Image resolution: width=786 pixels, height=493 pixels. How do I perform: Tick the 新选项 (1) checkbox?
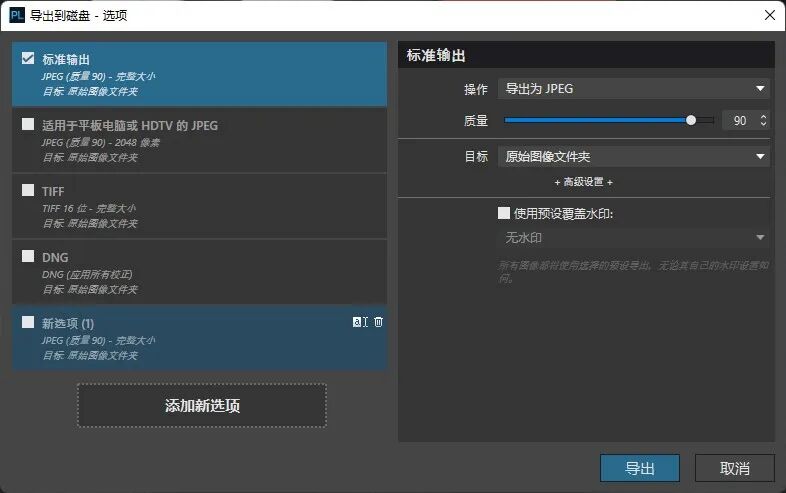[x=28, y=322]
